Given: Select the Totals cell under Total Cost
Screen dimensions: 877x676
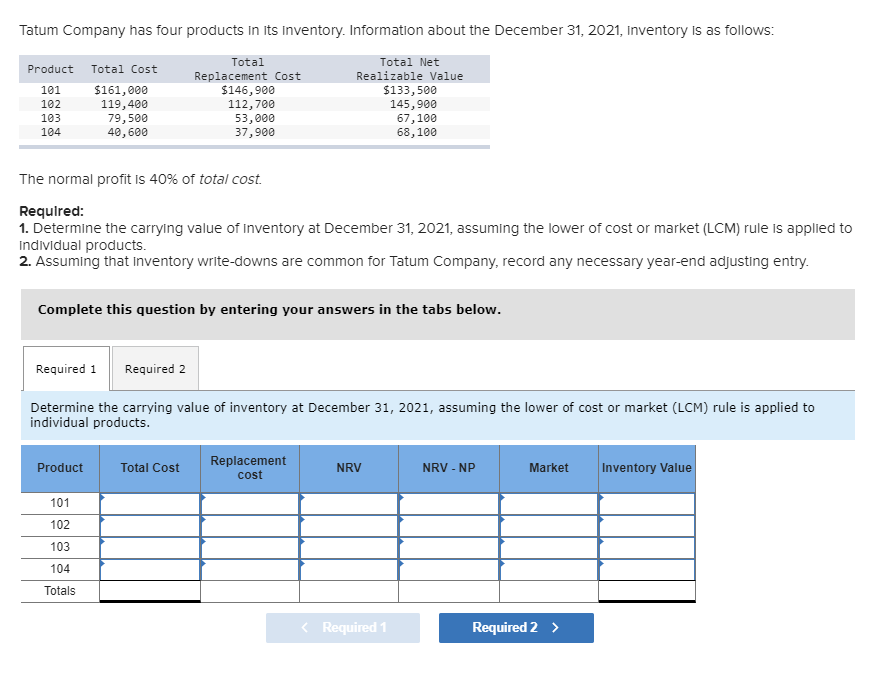Looking at the screenshot, I should click(150, 591).
